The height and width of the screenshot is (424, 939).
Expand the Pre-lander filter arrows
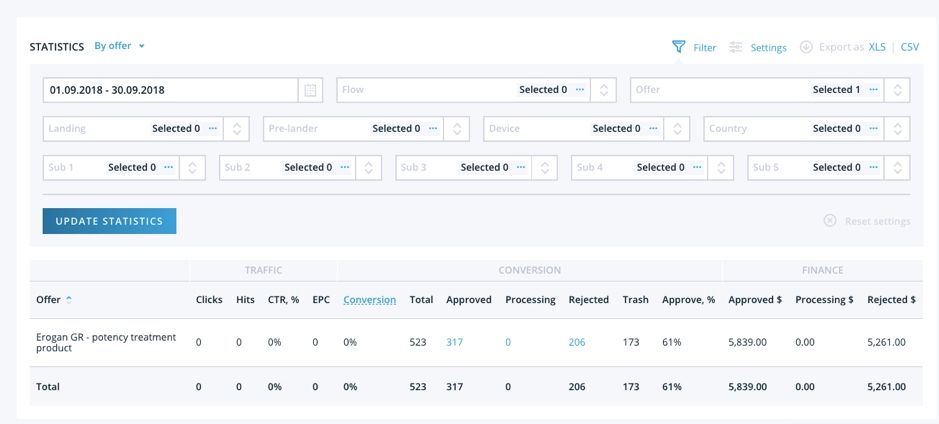click(x=457, y=129)
